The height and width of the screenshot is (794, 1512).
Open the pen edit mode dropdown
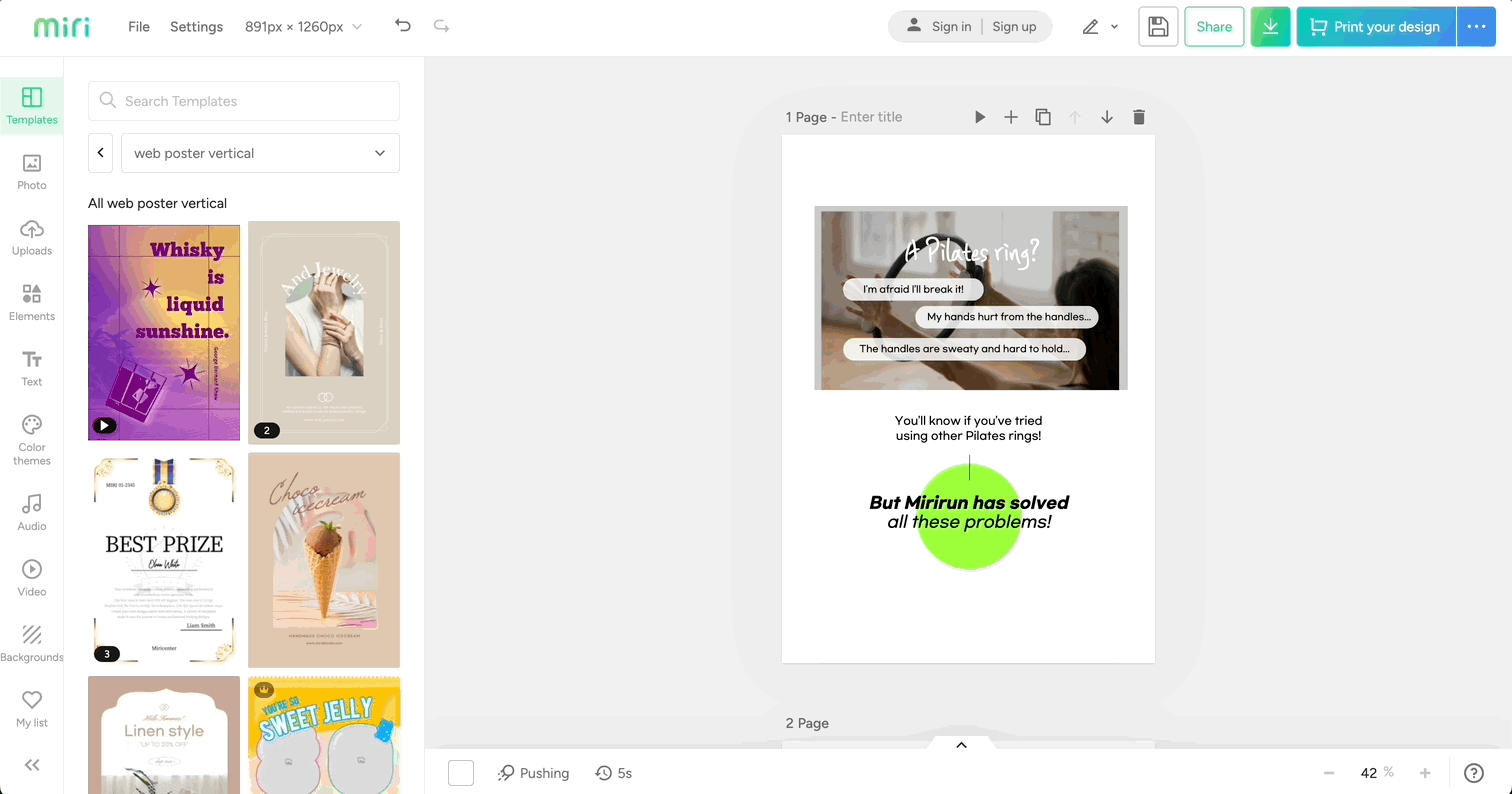point(1100,27)
